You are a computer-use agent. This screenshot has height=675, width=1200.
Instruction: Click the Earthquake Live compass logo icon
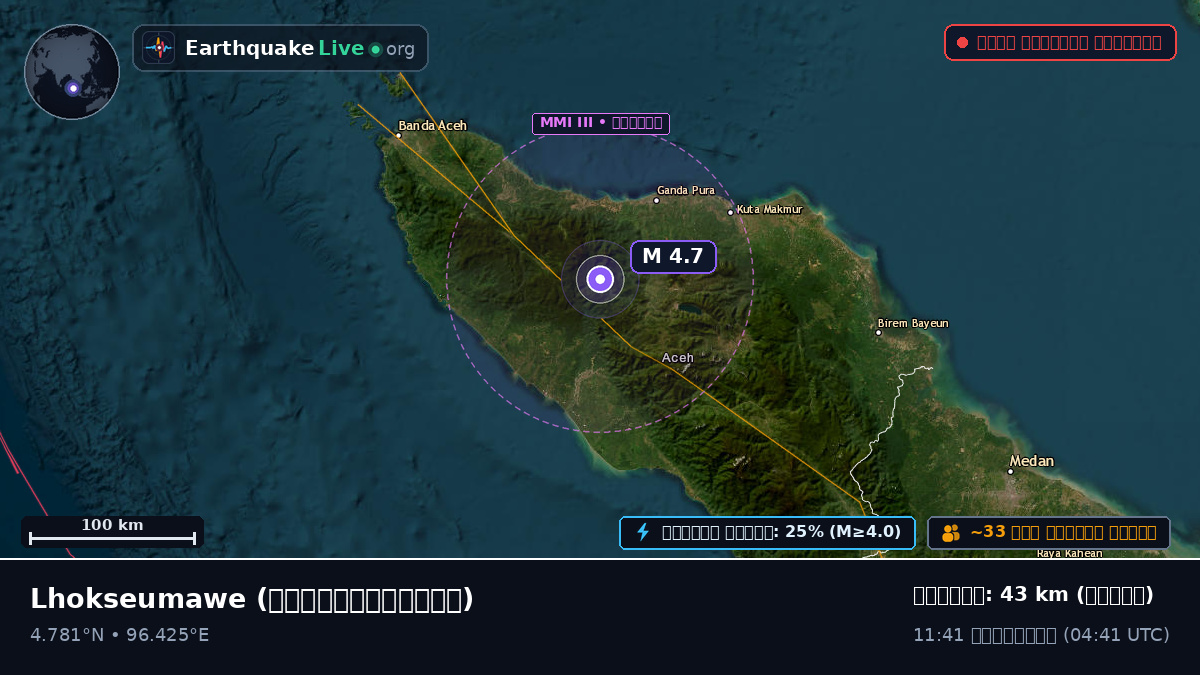point(159,48)
